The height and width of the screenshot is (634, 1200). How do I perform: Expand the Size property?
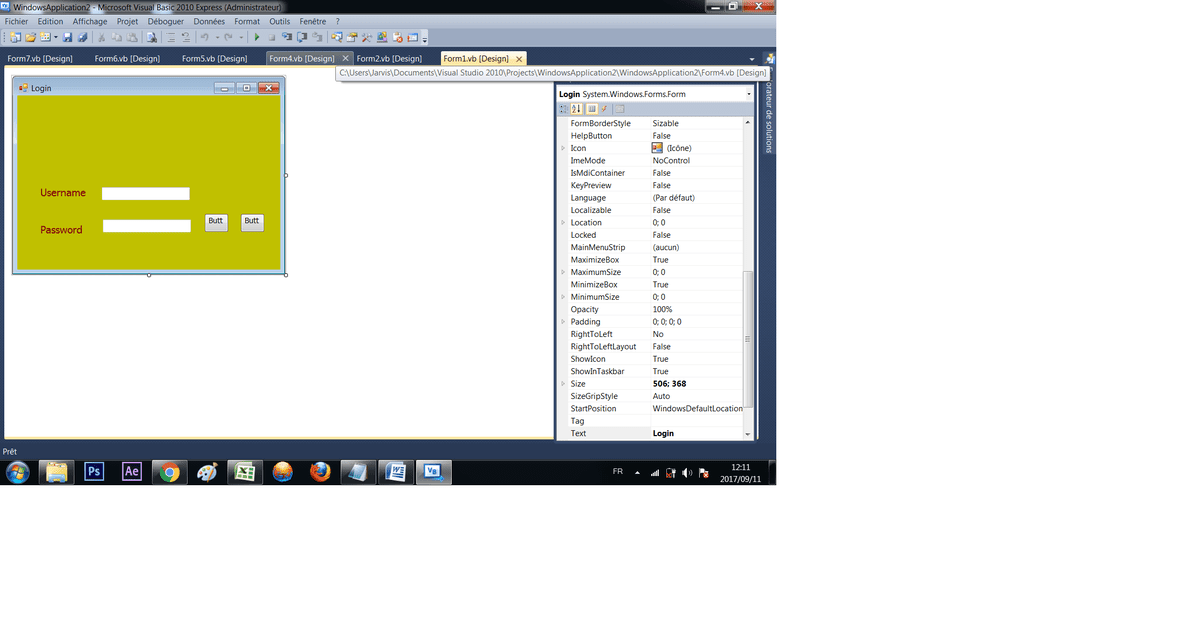point(564,384)
